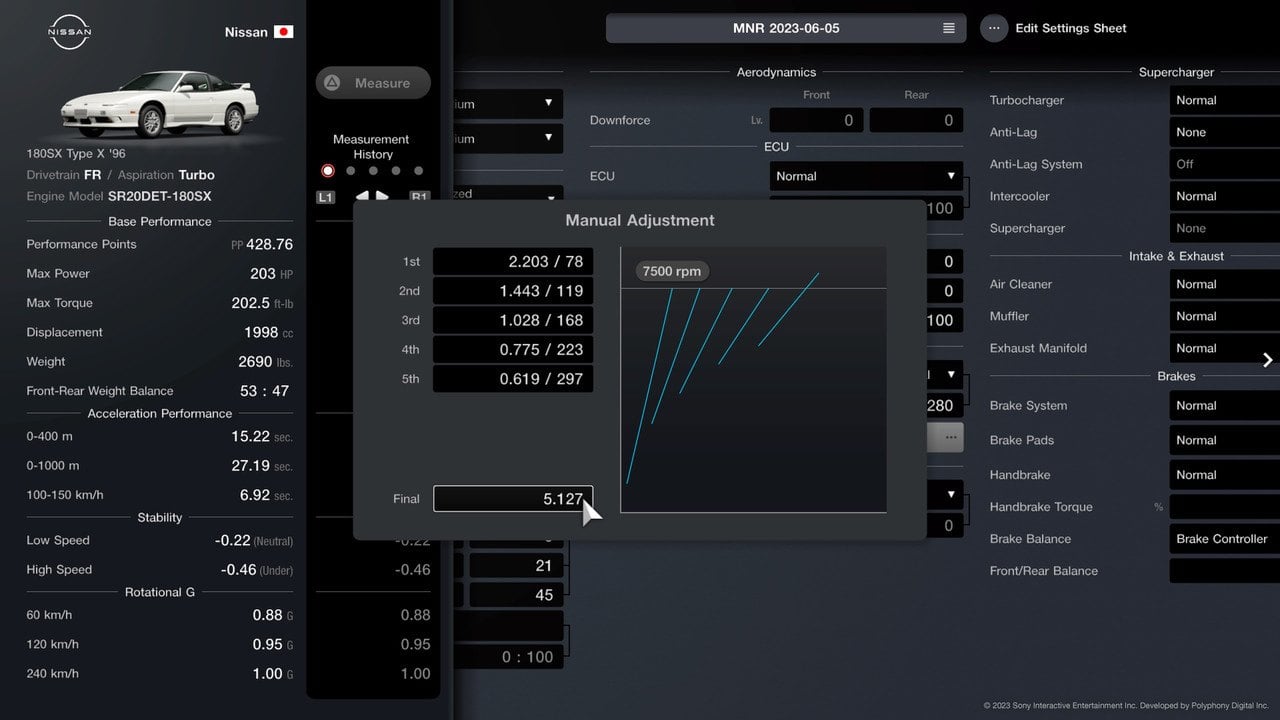1280x720 pixels.
Task: Select the third measurement history dot
Action: tap(373, 171)
